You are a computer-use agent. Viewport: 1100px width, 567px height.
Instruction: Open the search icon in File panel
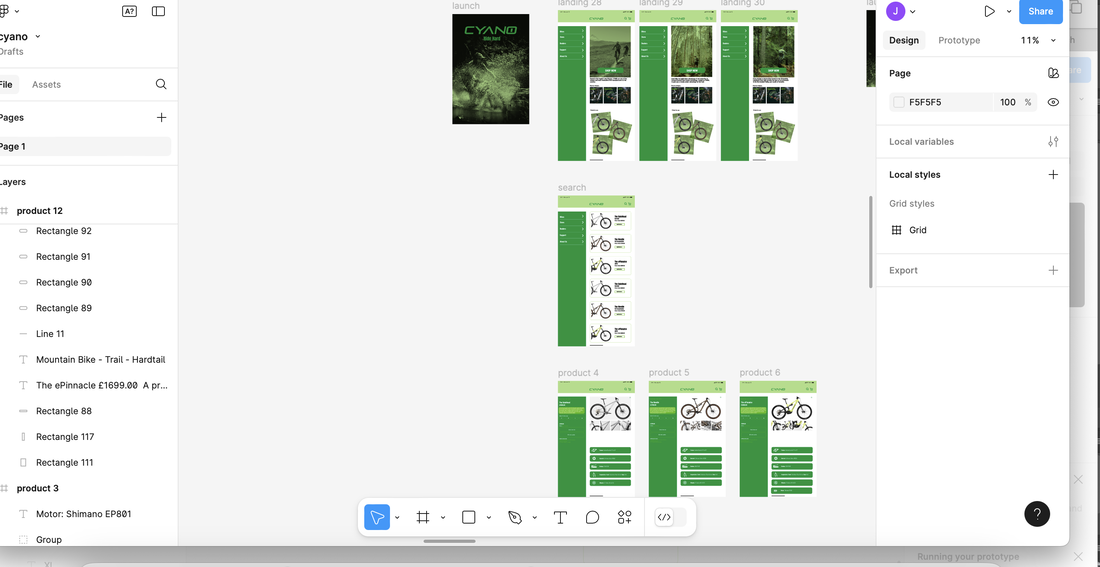coord(161,84)
